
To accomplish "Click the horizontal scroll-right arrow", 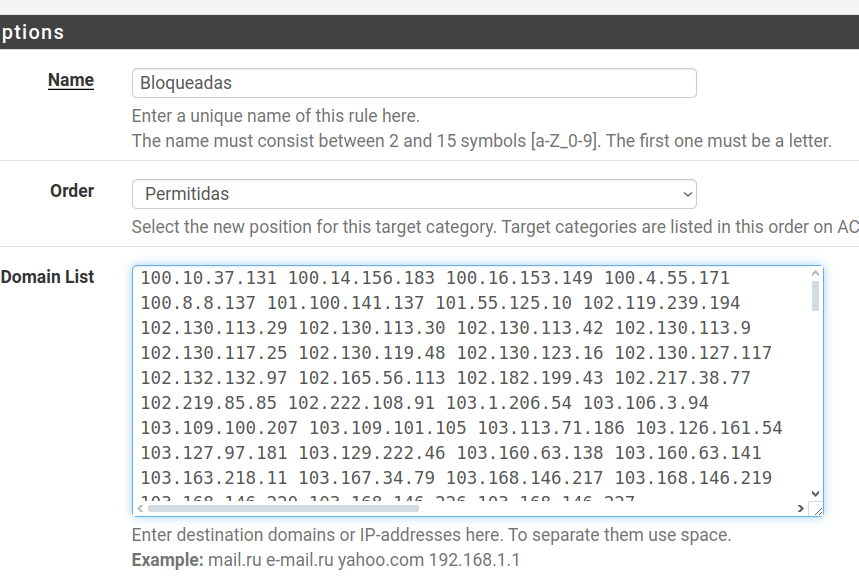I will click(800, 508).
